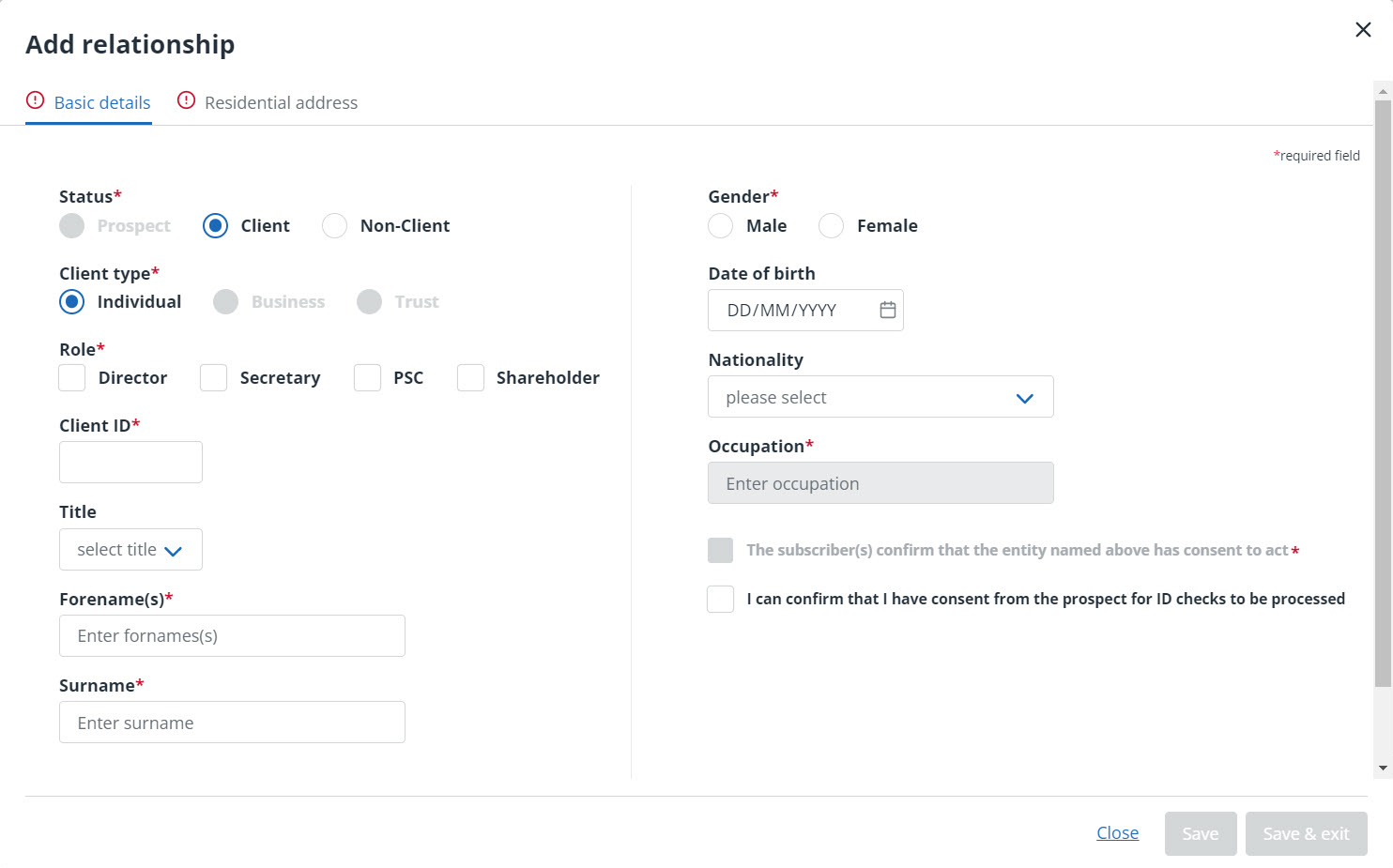Viewport: 1393px width, 868px height.
Task: Confirm consent for ID checks checkbox
Action: click(x=720, y=599)
